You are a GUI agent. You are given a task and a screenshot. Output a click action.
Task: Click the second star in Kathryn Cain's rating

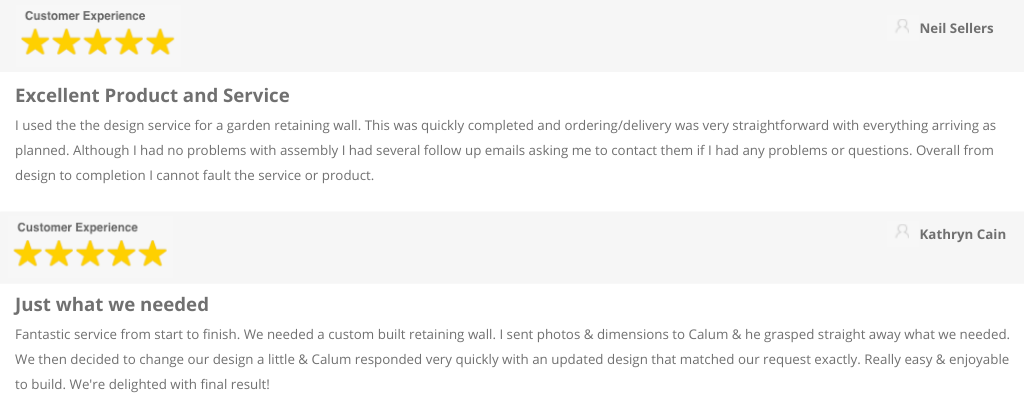59,254
